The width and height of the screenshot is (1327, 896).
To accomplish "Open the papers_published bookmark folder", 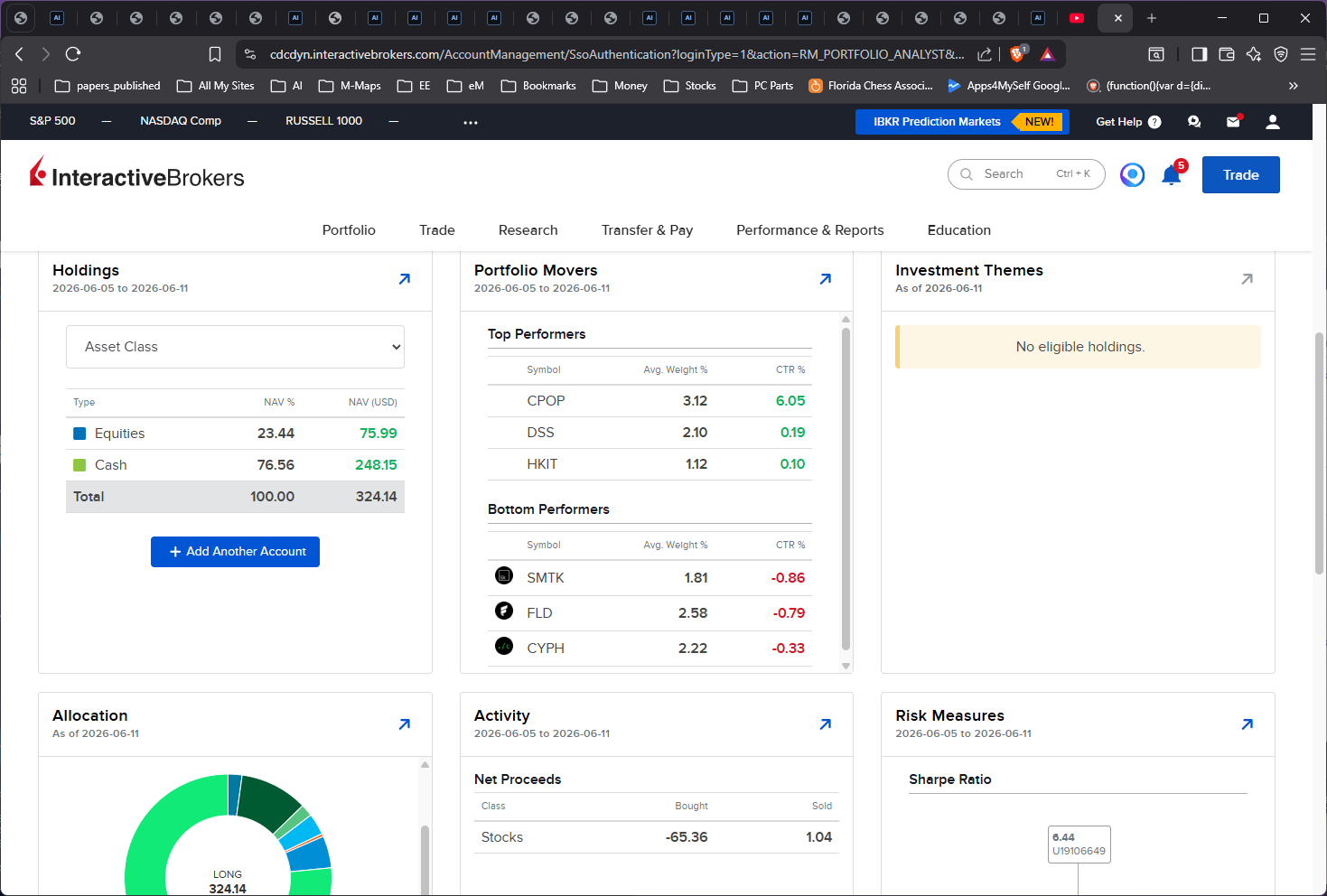I will pos(107,86).
